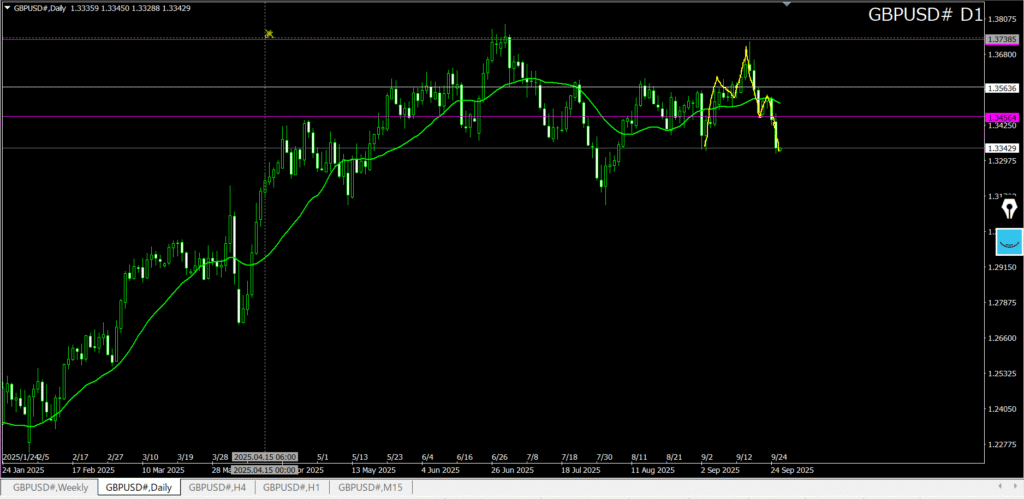Click the magenta 1.34564 price label
Screen dimensions: 1024x499
click(x=1002, y=117)
